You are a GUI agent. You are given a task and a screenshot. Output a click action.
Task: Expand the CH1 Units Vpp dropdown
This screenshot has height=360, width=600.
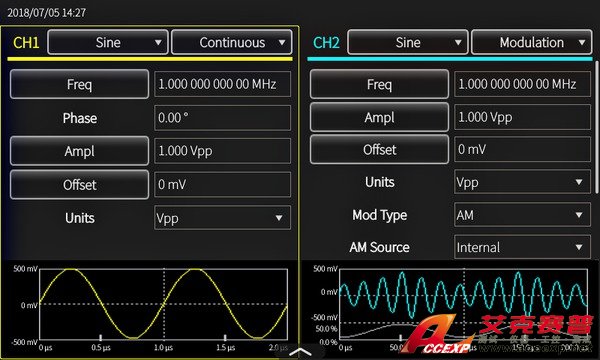tap(222, 218)
